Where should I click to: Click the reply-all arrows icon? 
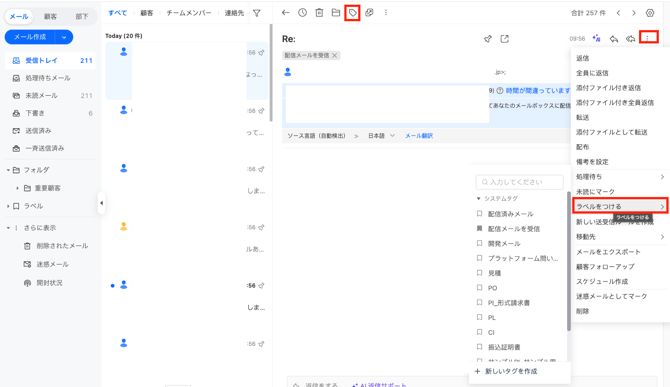click(x=631, y=39)
